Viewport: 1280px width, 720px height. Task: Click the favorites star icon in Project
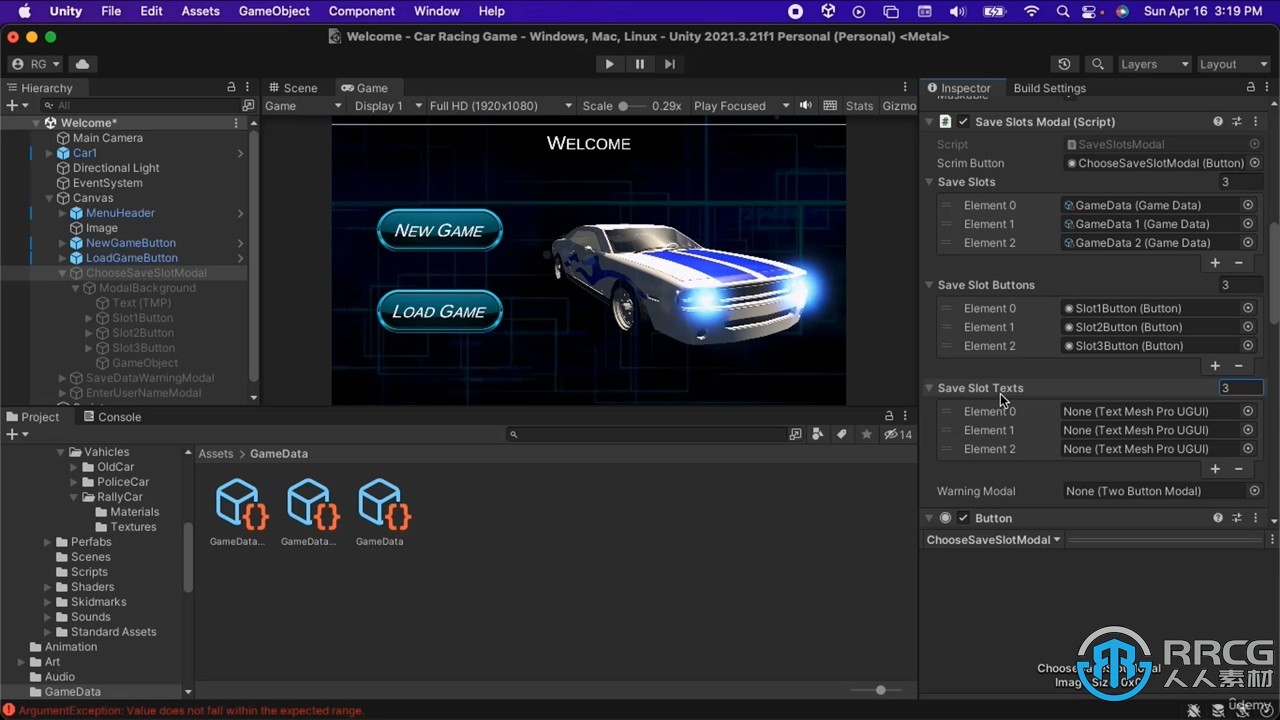[866, 434]
